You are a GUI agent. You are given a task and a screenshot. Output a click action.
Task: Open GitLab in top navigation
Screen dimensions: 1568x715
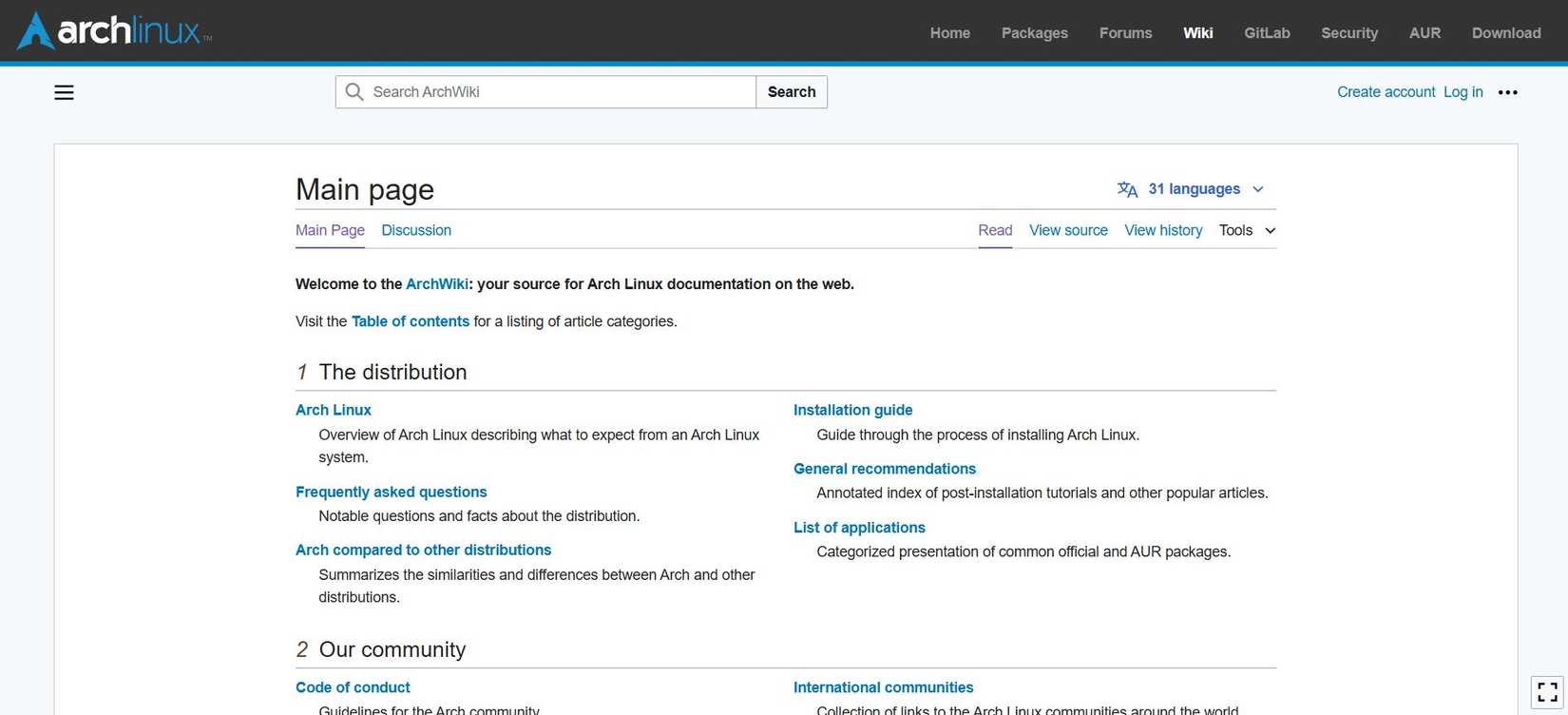[1268, 32]
